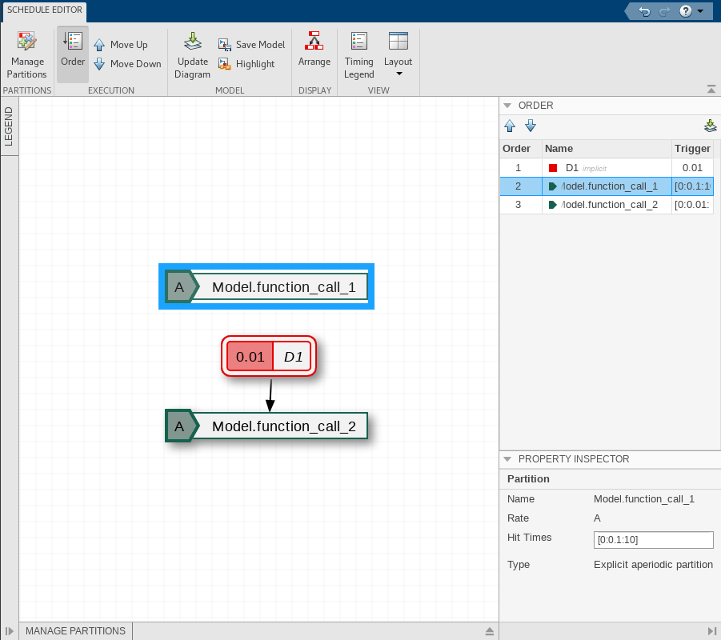721x640 pixels.
Task: Click the Hit Times input field
Action: click(x=653, y=540)
